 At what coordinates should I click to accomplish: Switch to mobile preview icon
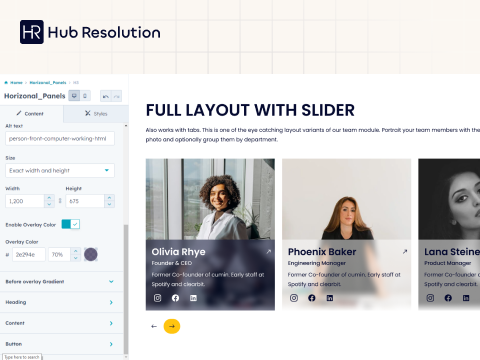point(85,96)
